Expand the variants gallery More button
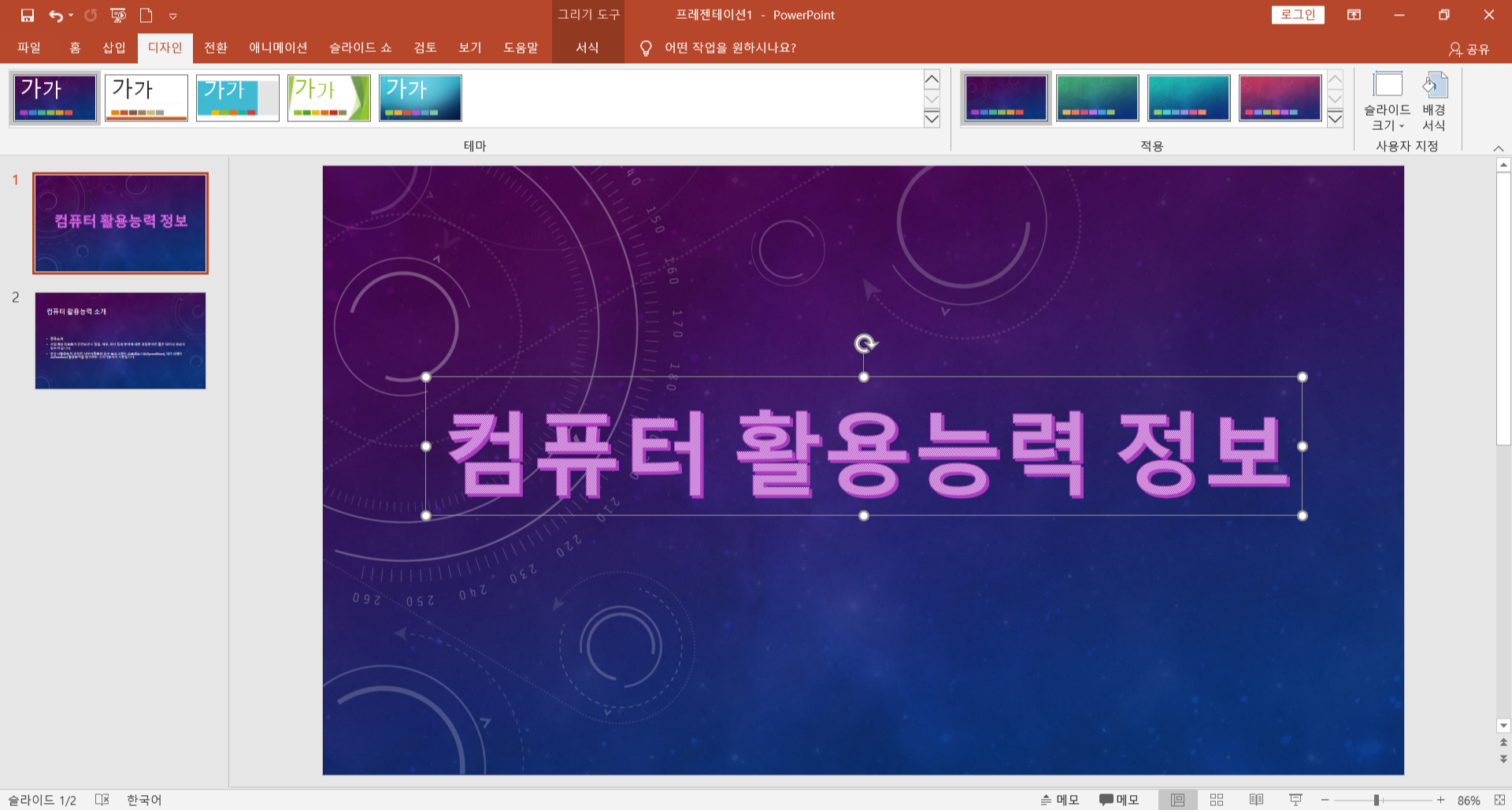Screen dimensions: 1512x810 point(1335,118)
